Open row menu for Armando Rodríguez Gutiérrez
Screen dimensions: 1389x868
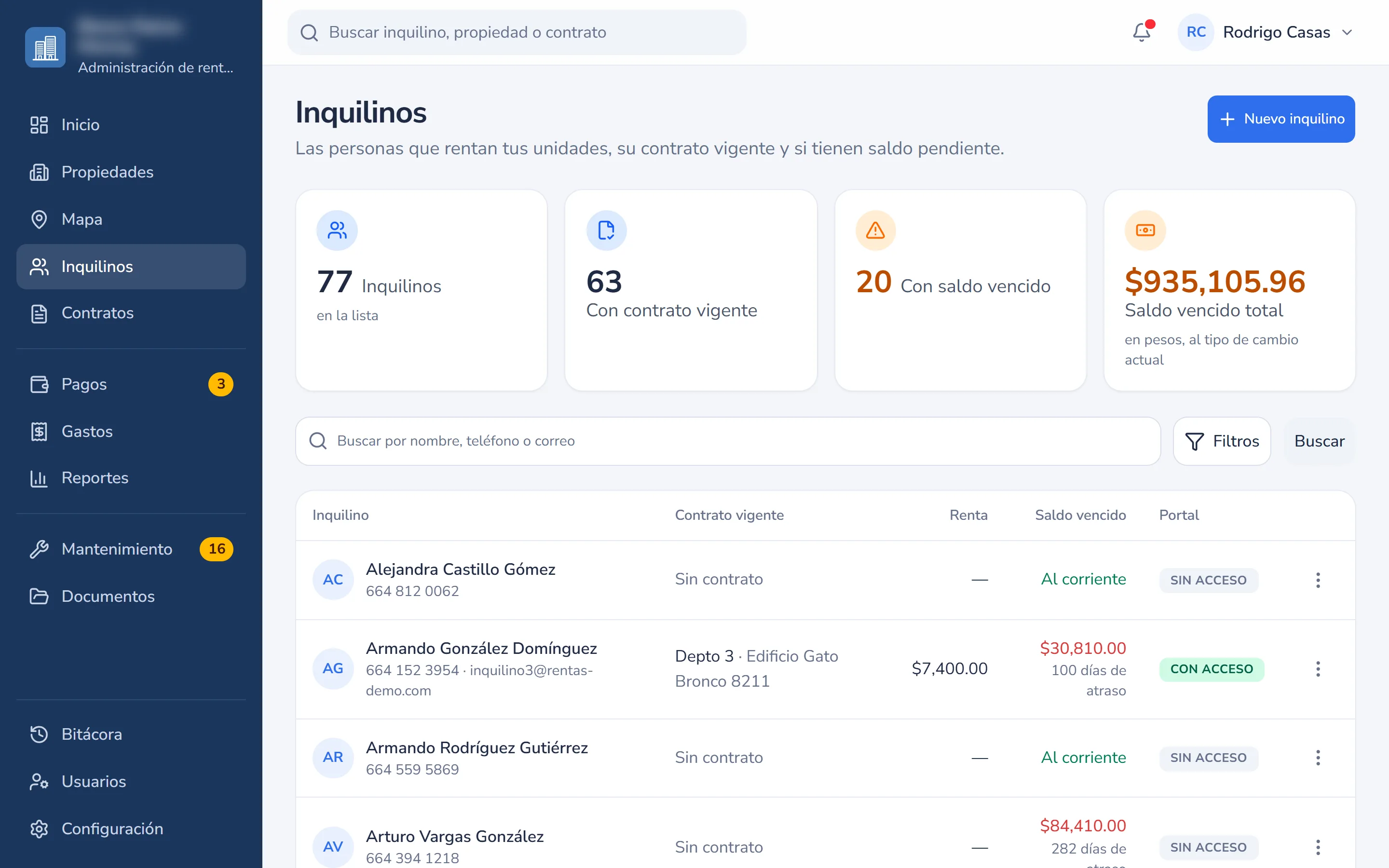[x=1318, y=758]
